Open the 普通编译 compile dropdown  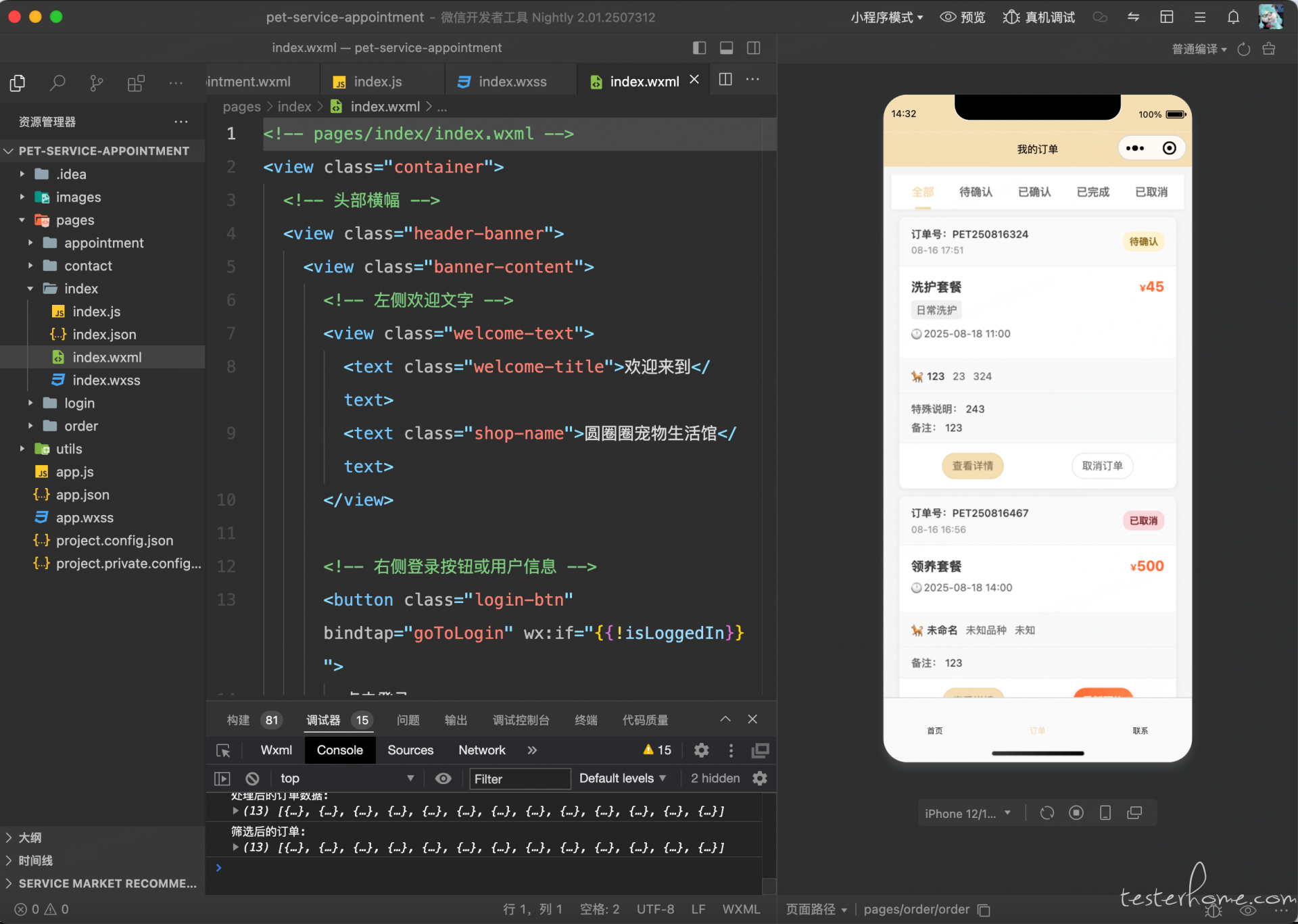[x=1199, y=49]
